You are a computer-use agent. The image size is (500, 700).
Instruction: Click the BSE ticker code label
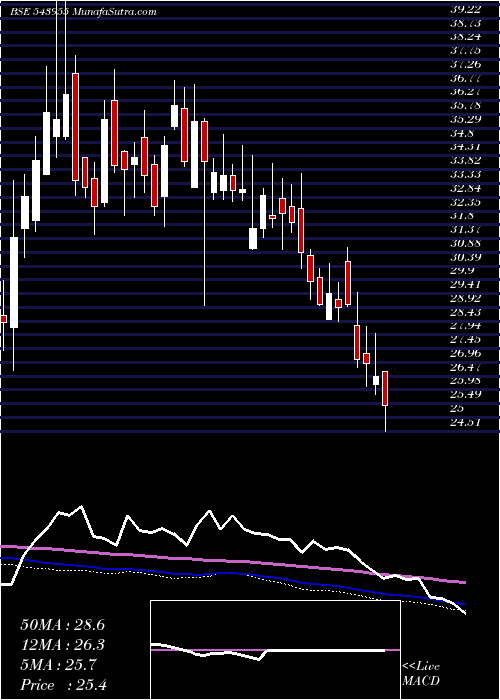(x=39, y=12)
